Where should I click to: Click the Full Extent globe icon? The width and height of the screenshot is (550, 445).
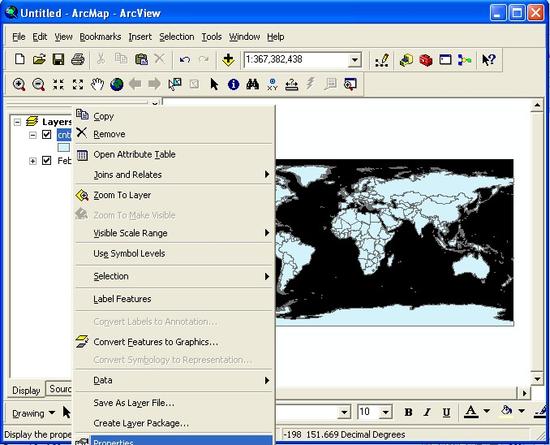pos(117,85)
